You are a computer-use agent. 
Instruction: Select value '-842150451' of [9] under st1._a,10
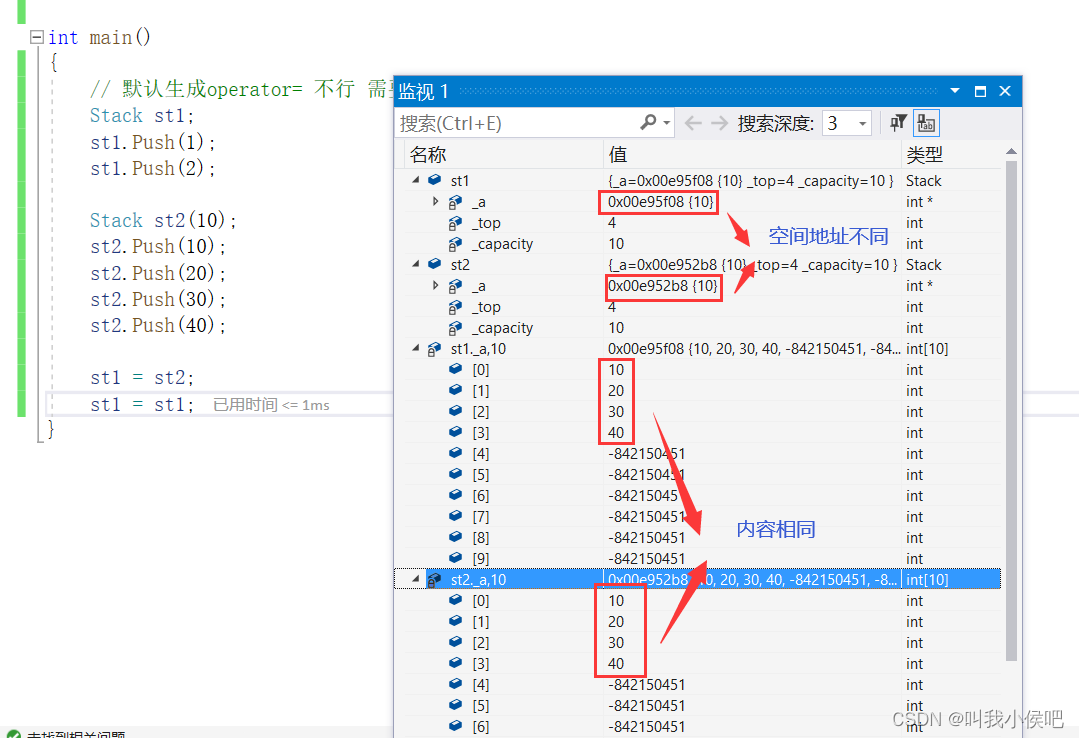[x=646, y=558]
